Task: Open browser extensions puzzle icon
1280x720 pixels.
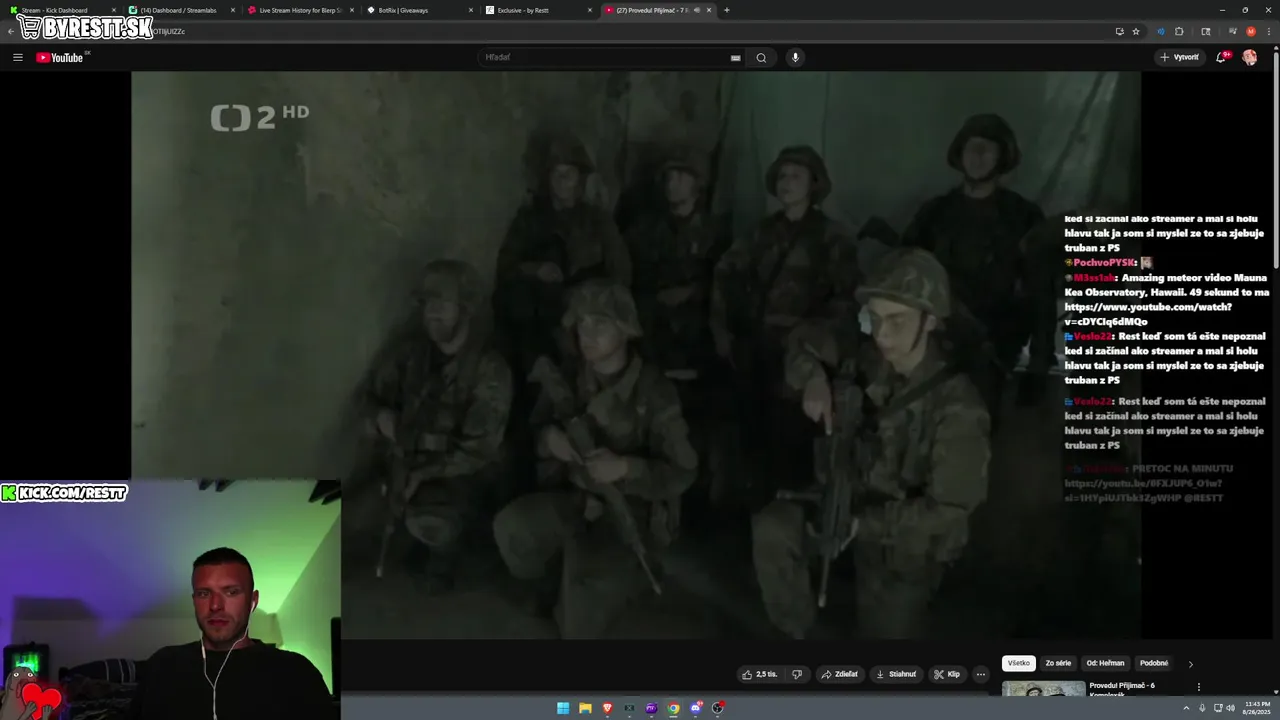Action: pos(1179,31)
